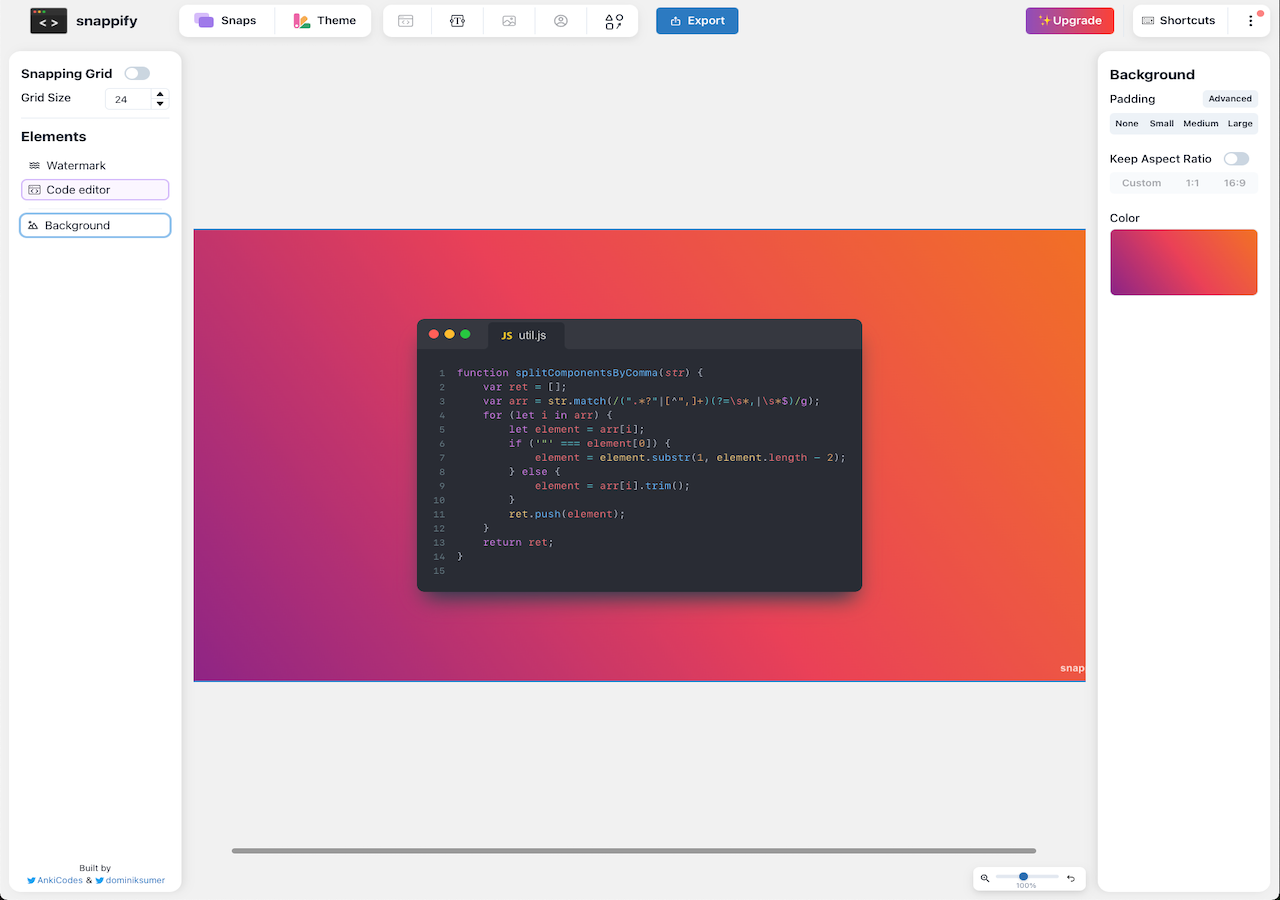Select Medium padding option
Image resolution: width=1280 pixels, height=900 pixels.
coord(1200,124)
